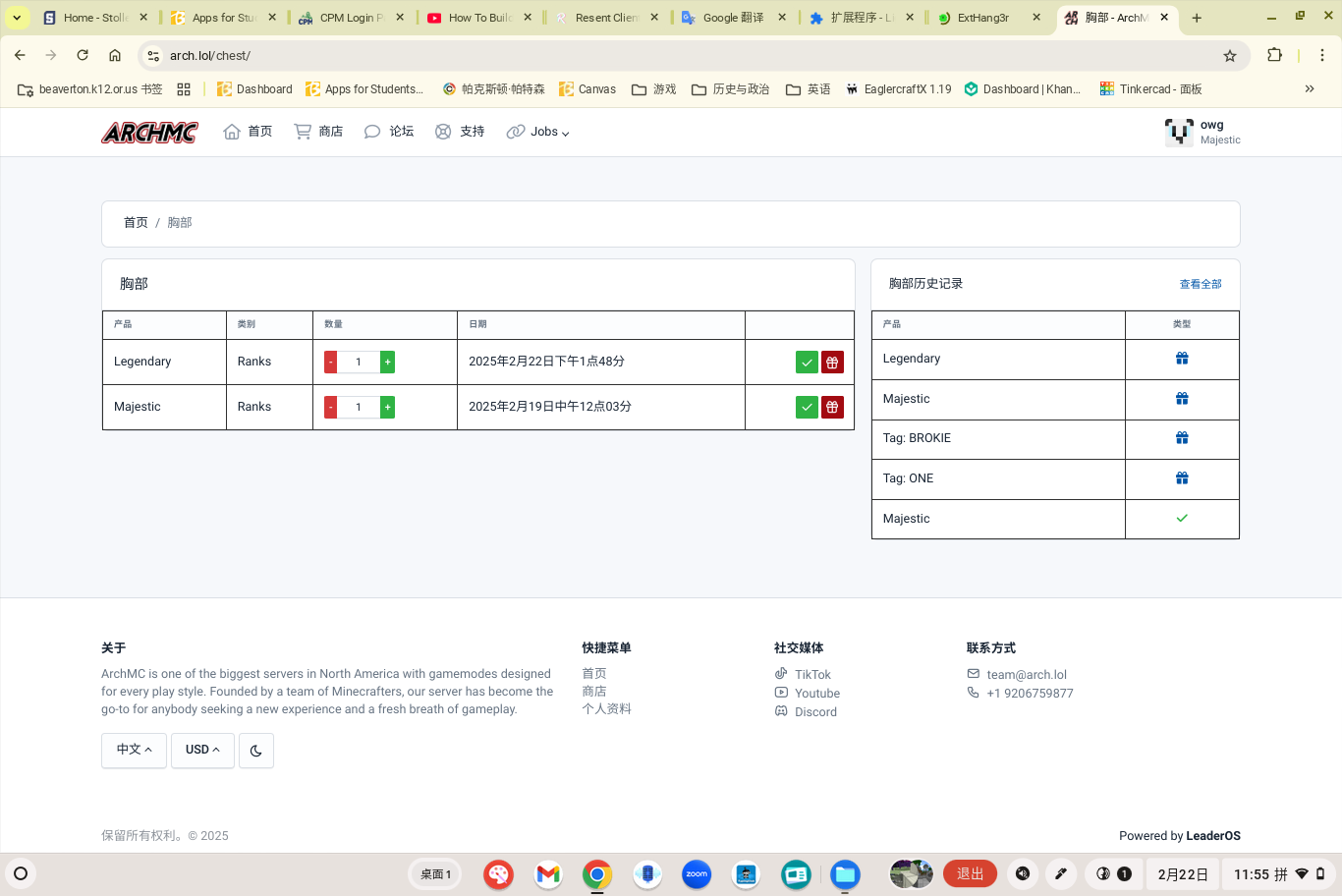Screen dimensions: 1342x896
Task: Gift the Majestic rank with red gift button
Action: click(832, 407)
